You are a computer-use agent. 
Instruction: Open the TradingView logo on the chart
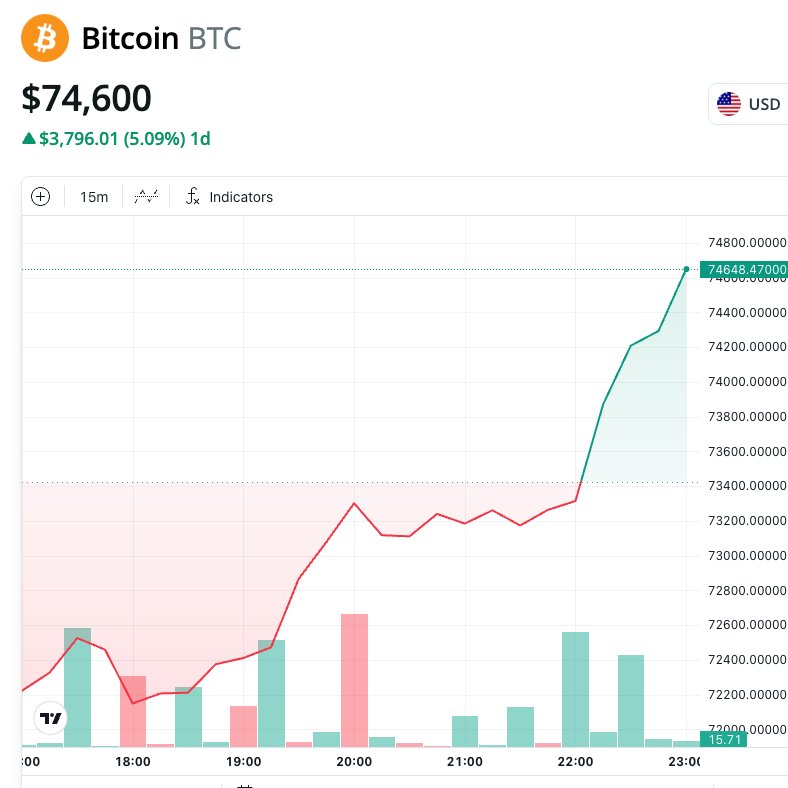(x=51, y=718)
